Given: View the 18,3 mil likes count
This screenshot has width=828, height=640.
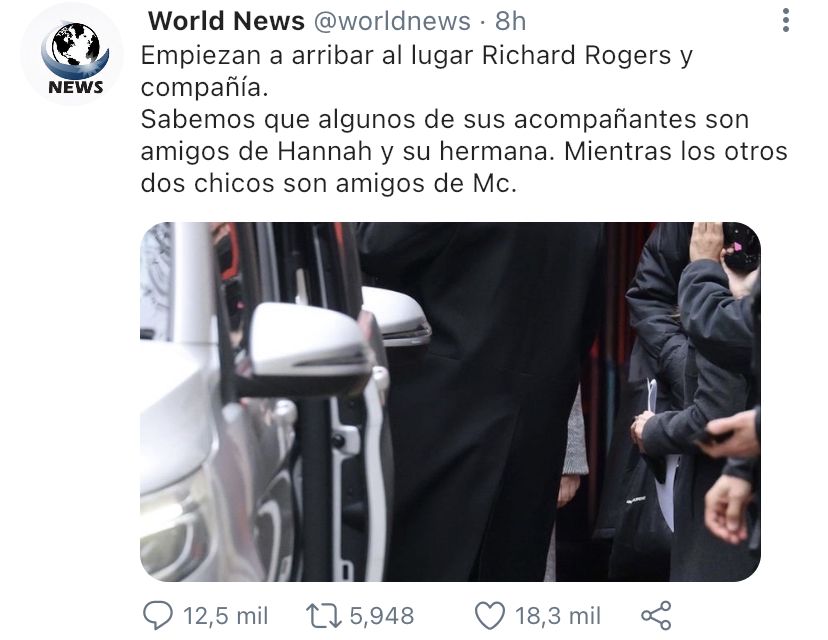Looking at the screenshot, I should click(558, 616).
